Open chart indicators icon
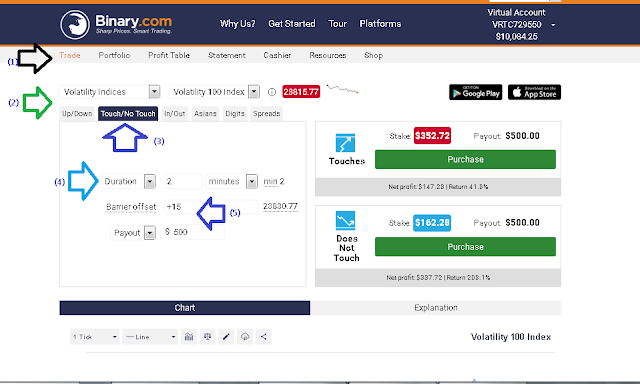The width and height of the screenshot is (640, 384). point(189,337)
